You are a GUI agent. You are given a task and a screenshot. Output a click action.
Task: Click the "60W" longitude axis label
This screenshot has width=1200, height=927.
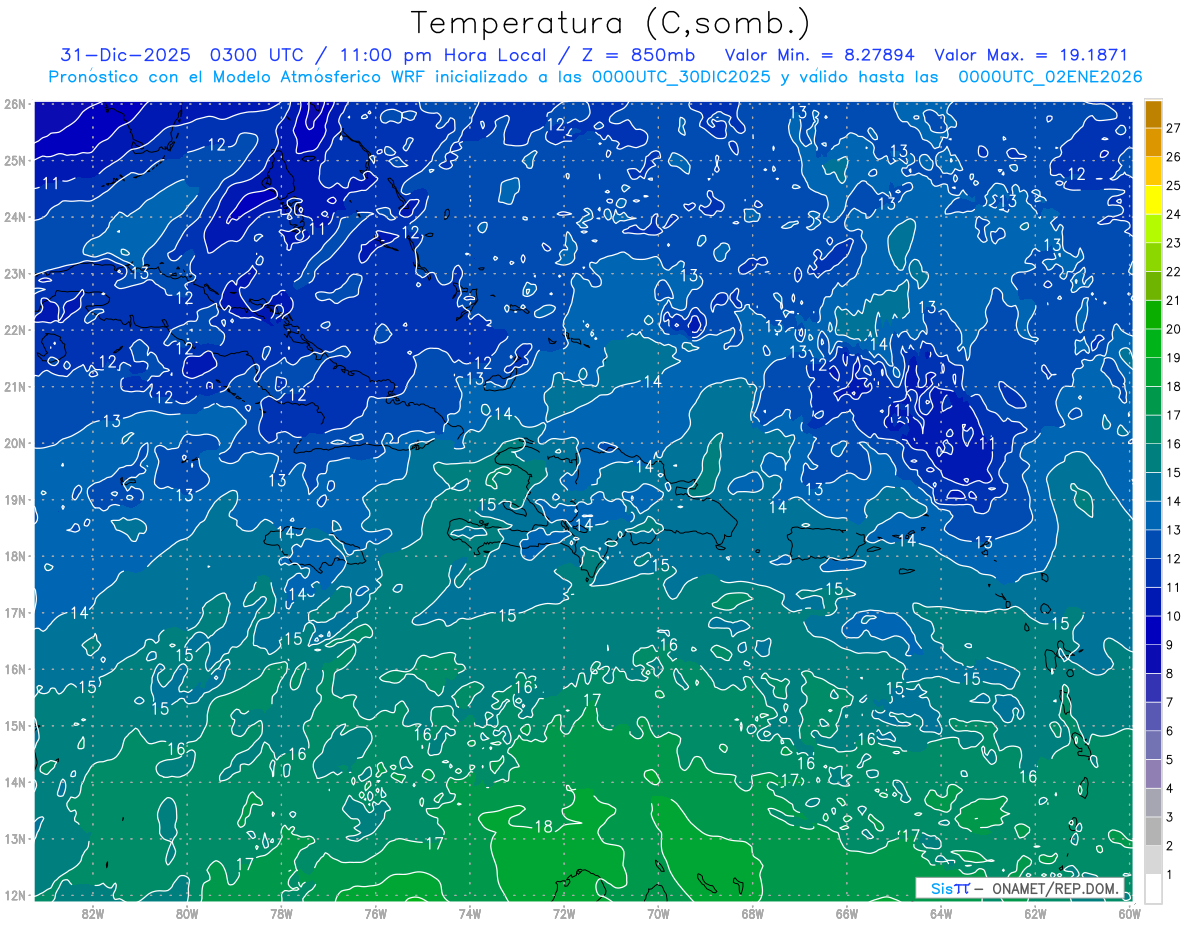tap(1129, 912)
